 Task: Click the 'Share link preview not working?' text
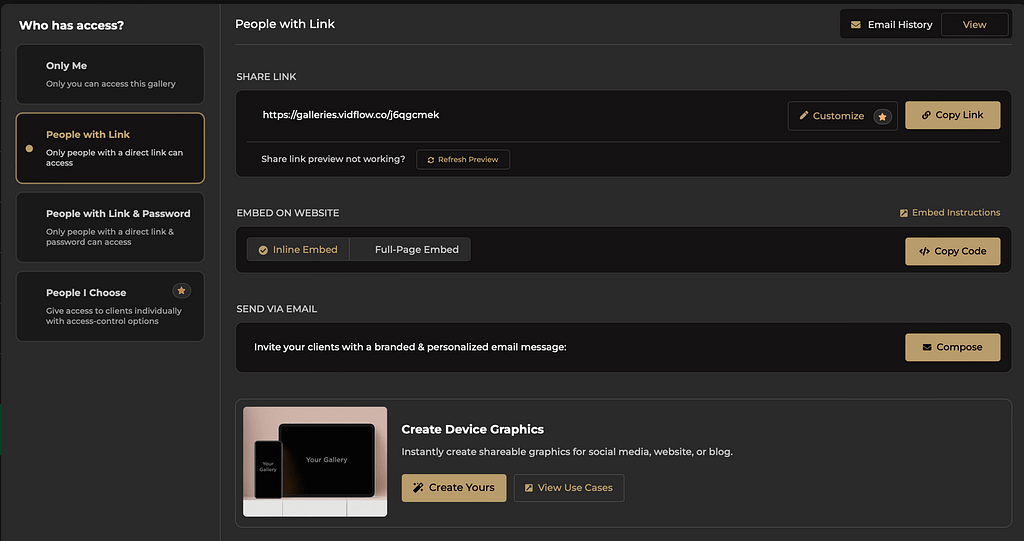(x=333, y=159)
